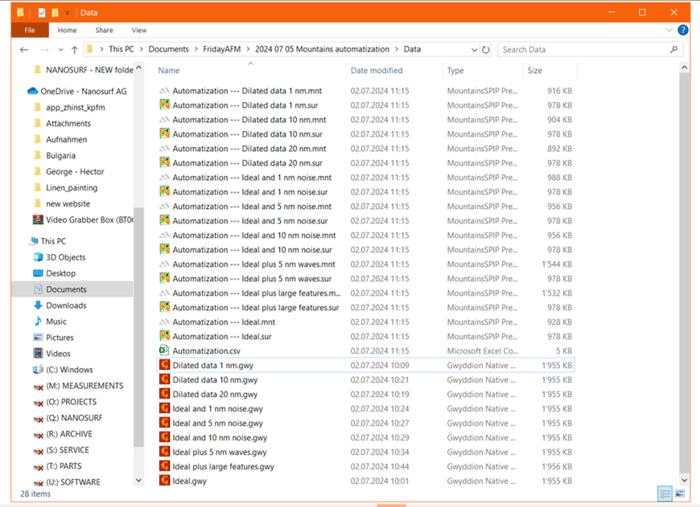Screen dimensions: 700x507
Task: Switch to details view in status bar
Action: click(665, 493)
